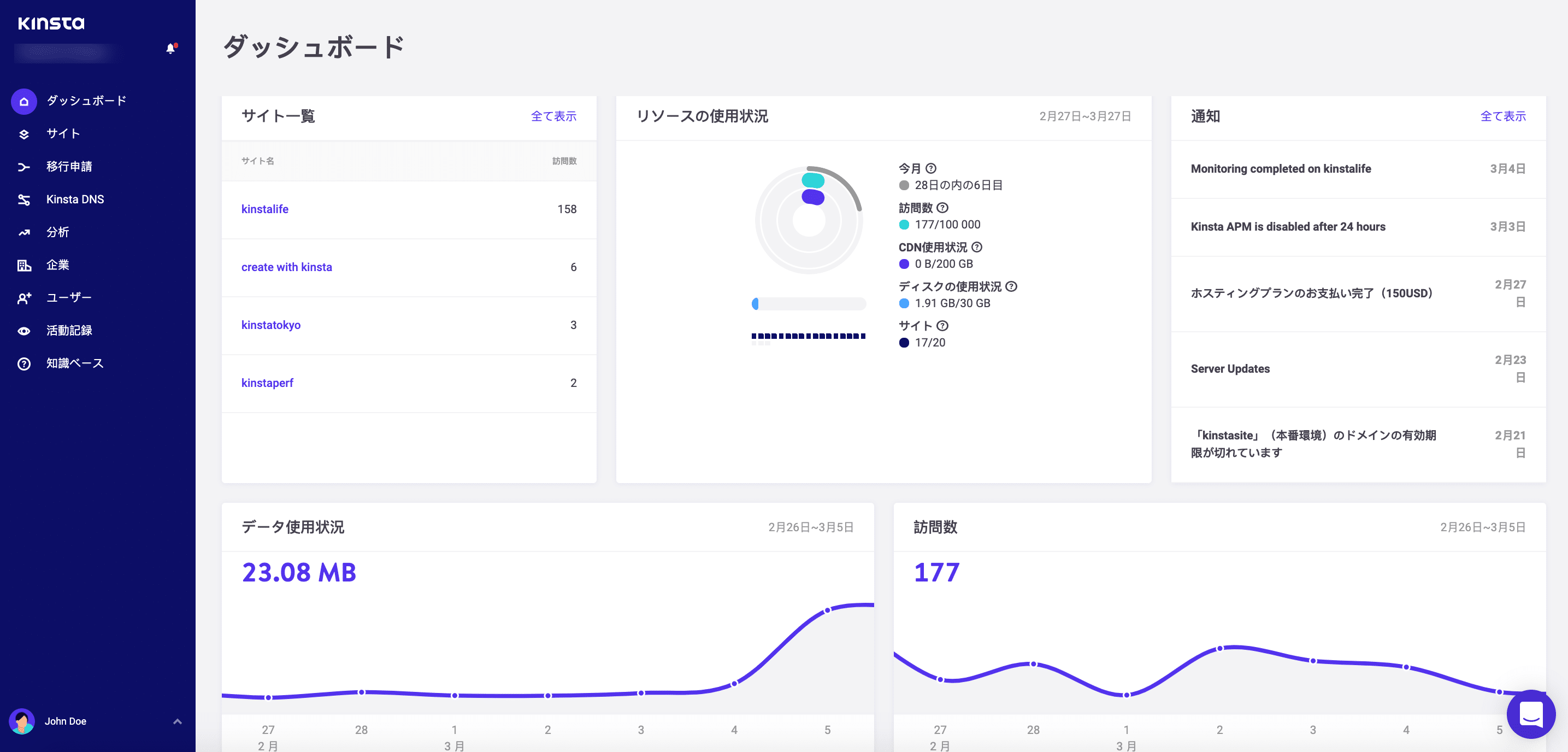This screenshot has width=1568, height=752.
Task: Return to ダッシュボード via sidebar icon
Action: (x=85, y=101)
